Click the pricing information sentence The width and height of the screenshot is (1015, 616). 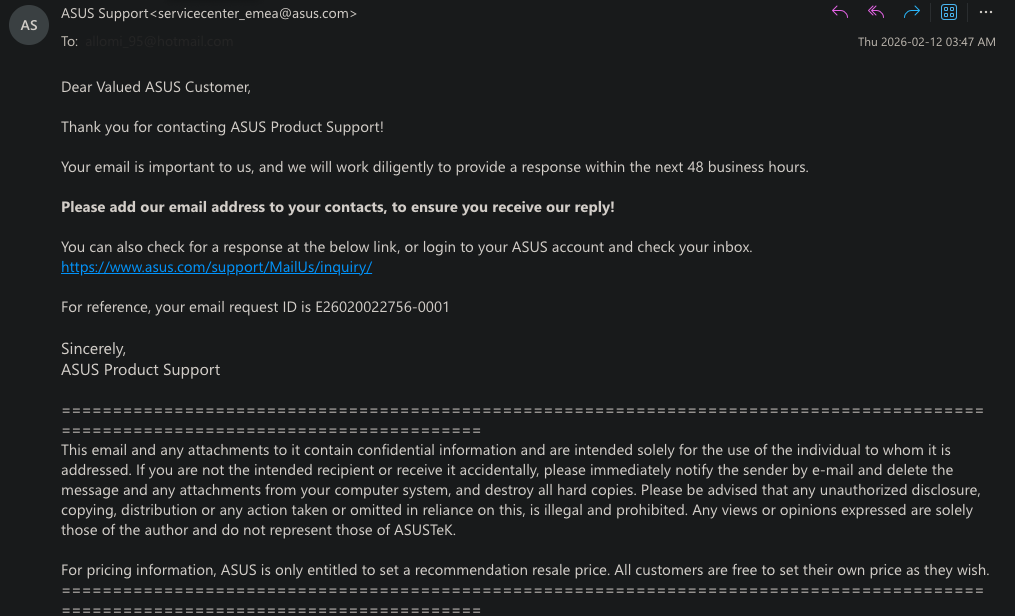[x=524, y=570]
